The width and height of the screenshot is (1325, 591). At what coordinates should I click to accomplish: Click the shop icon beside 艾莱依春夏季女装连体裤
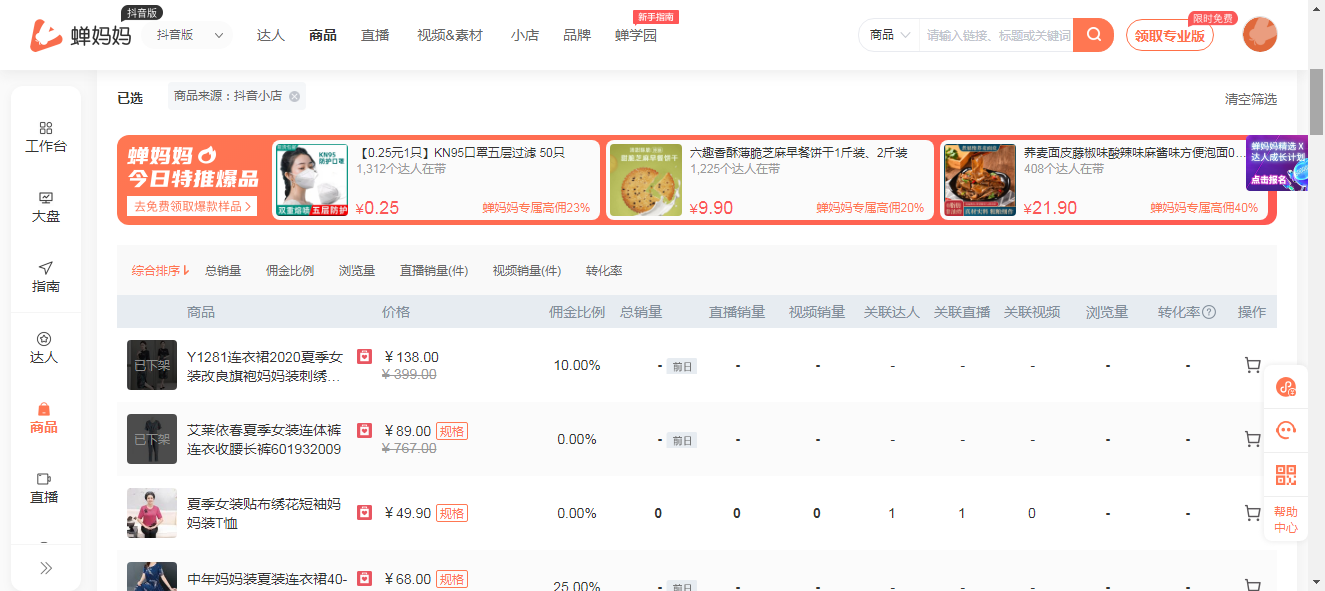tap(365, 431)
